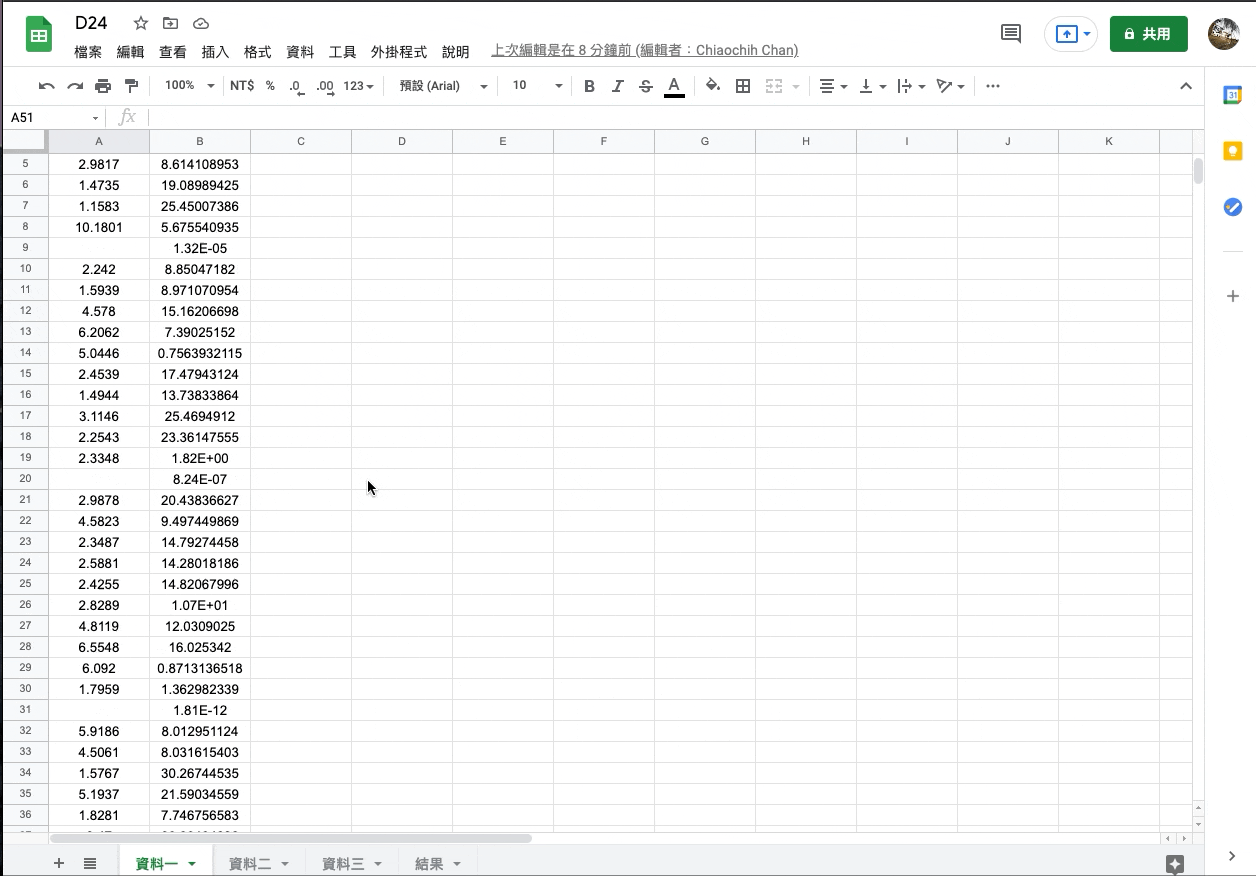Select the paint format tool
1256x876 pixels.
coord(131,86)
